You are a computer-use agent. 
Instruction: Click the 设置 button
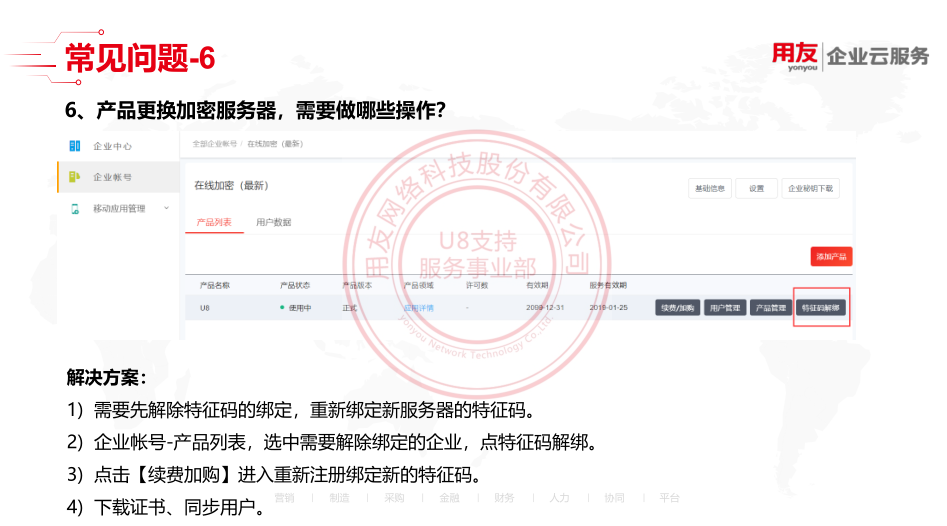pyautogui.click(x=756, y=188)
